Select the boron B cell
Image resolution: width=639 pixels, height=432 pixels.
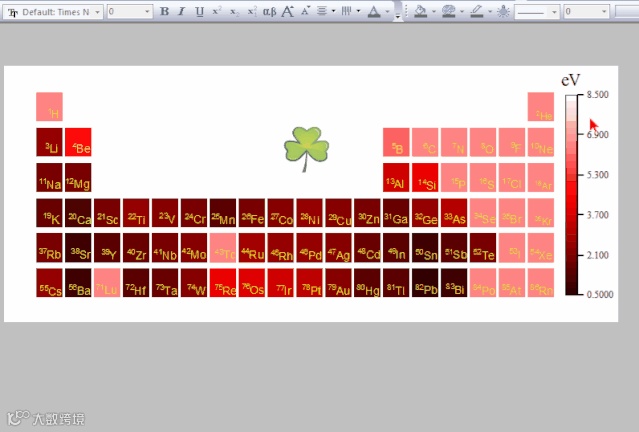pyautogui.click(x=396, y=142)
